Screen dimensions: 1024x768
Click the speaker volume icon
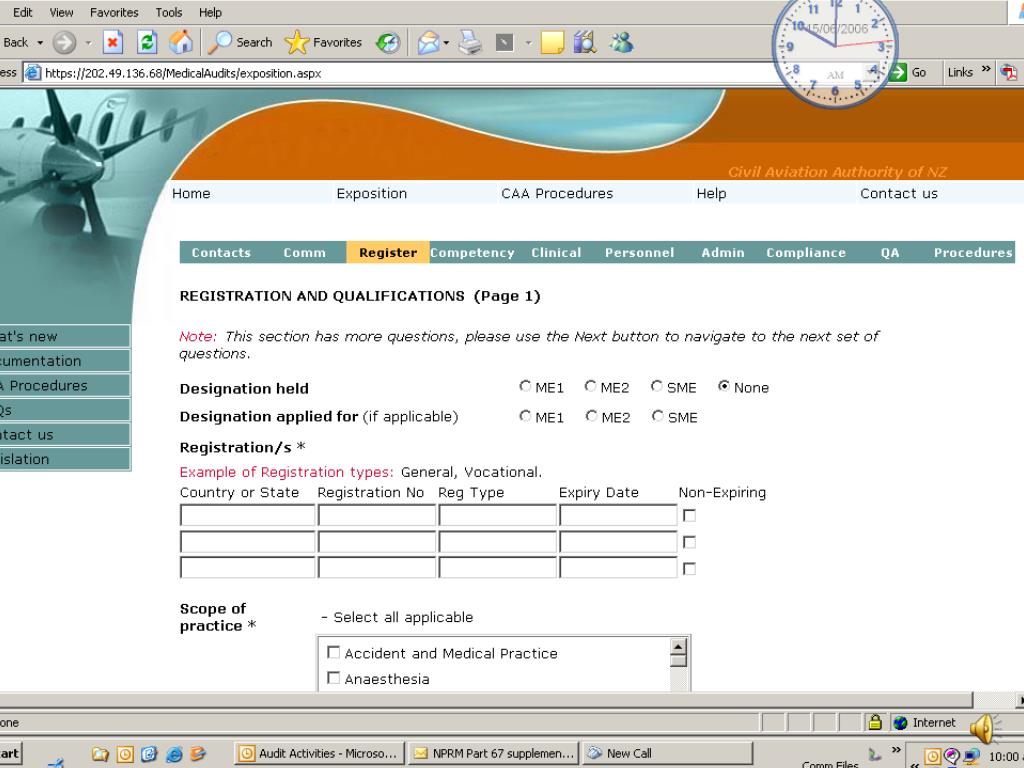click(x=984, y=728)
